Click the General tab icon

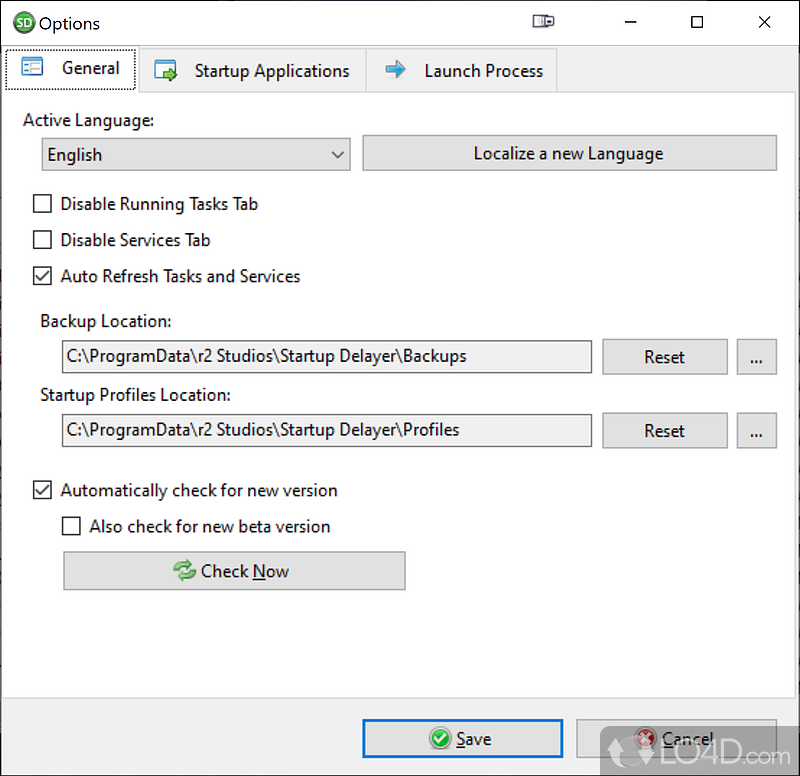point(33,68)
